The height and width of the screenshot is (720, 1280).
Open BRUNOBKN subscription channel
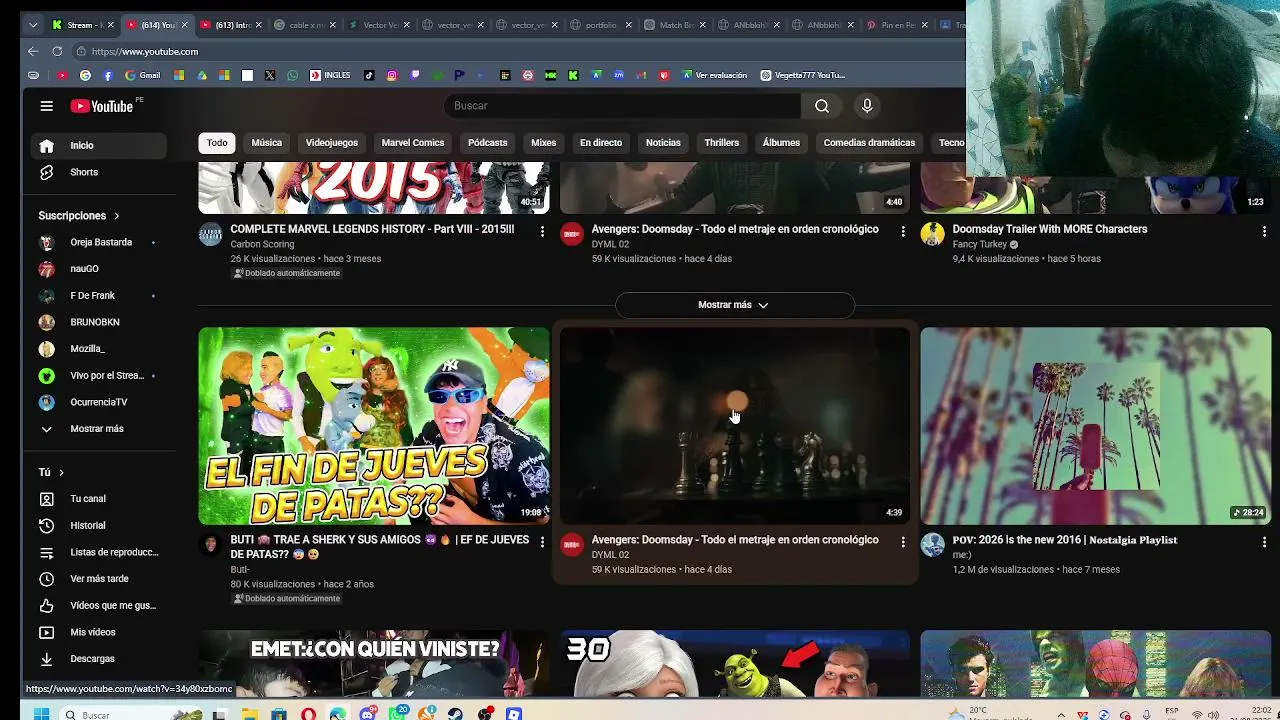[98, 323]
